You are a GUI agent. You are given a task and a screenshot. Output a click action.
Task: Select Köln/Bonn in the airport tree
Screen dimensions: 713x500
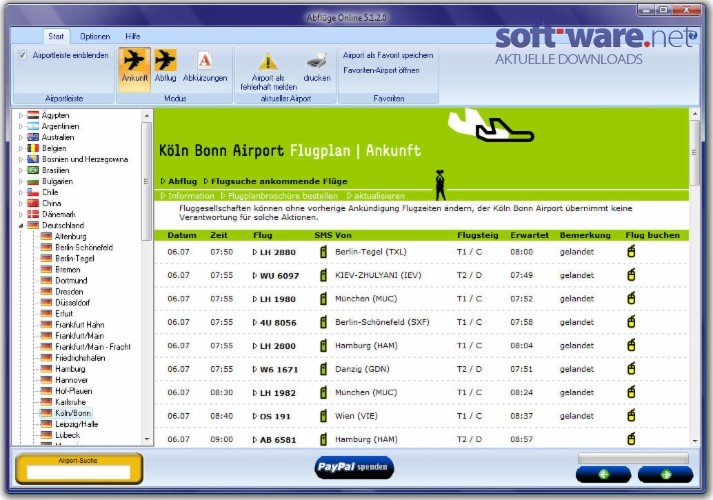coord(73,413)
